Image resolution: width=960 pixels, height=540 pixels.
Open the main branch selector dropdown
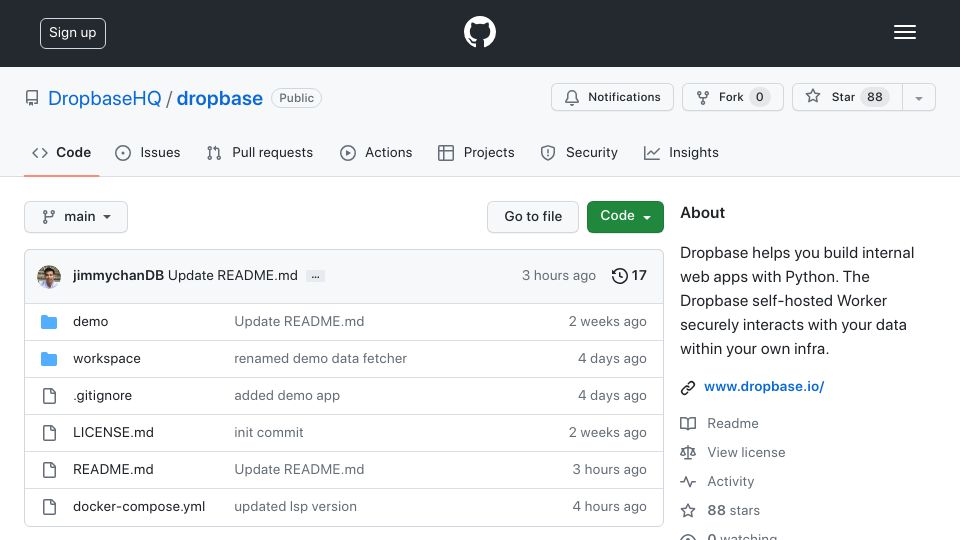(76, 217)
